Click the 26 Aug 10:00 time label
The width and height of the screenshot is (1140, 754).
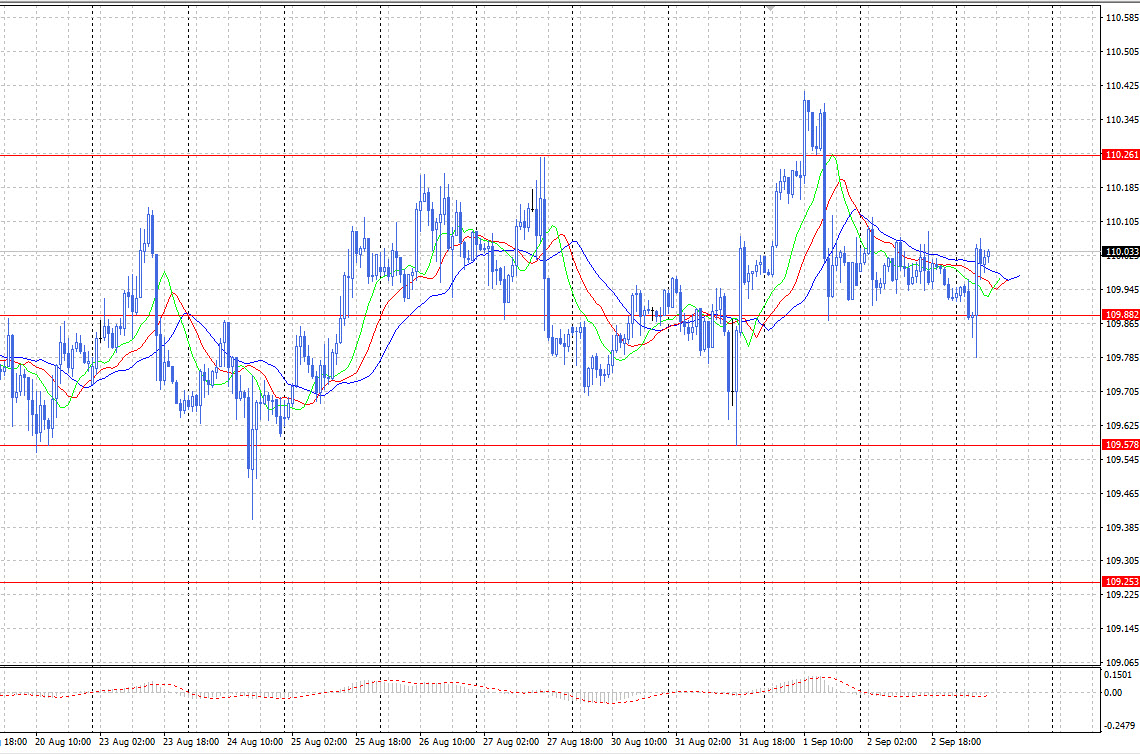(x=447, y=742)
